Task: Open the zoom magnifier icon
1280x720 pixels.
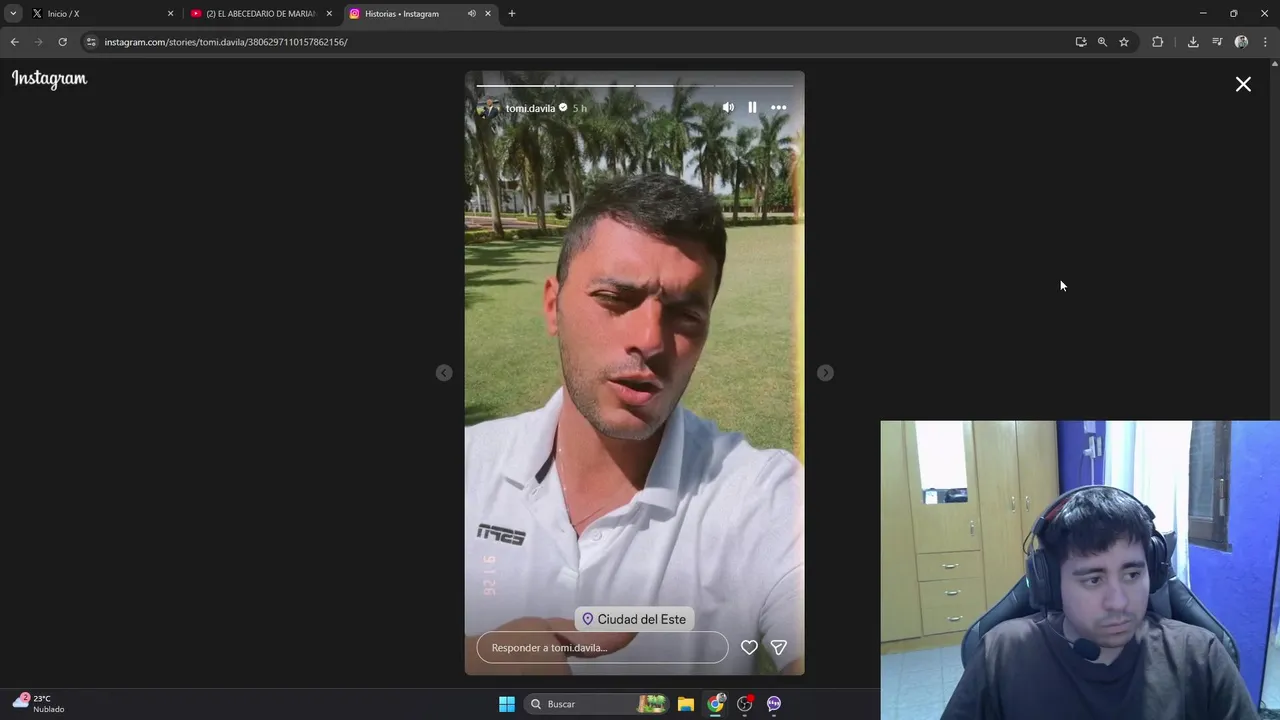Action: tap(1102, 42)
